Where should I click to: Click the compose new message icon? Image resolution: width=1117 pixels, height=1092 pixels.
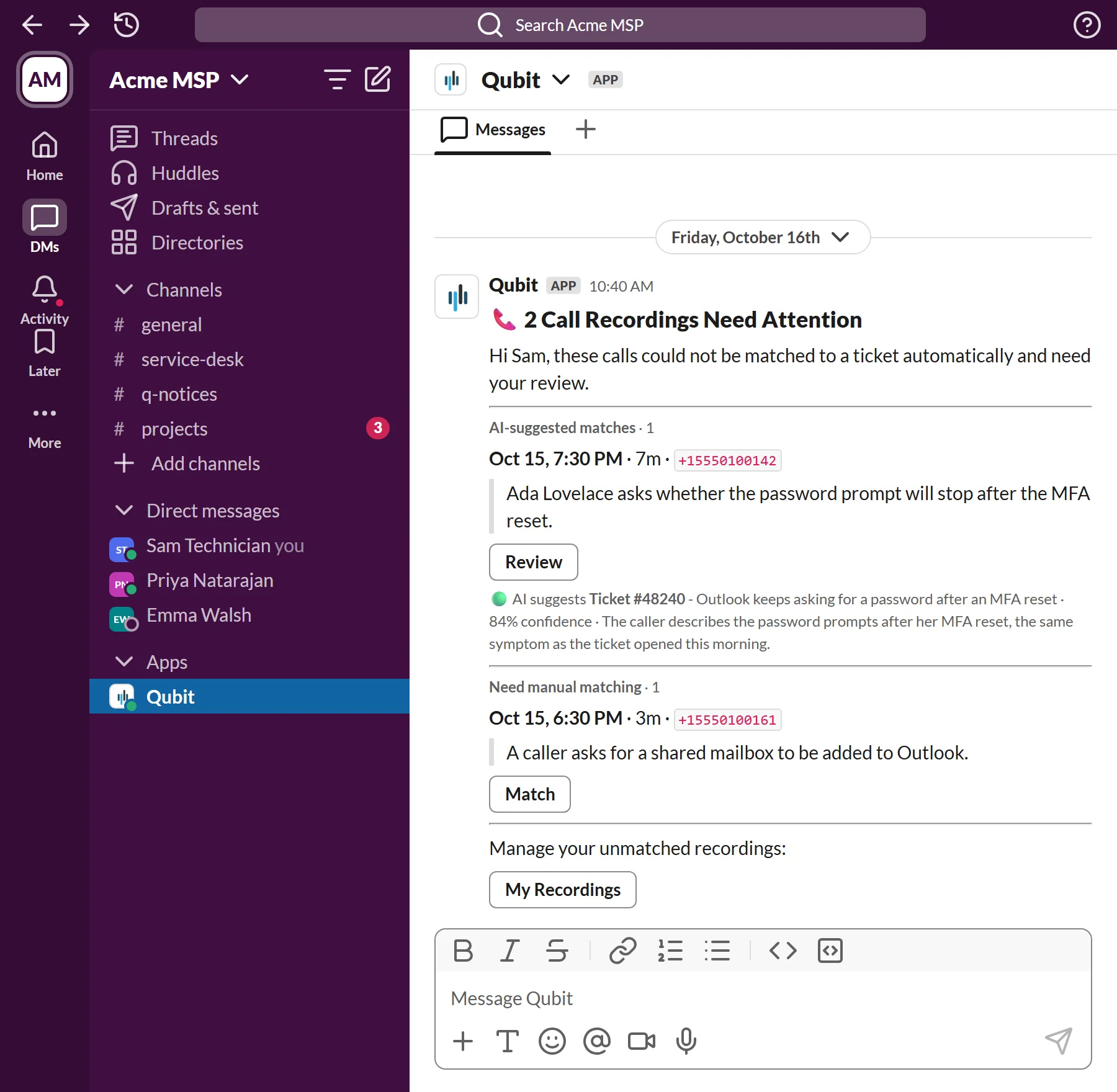377,79
